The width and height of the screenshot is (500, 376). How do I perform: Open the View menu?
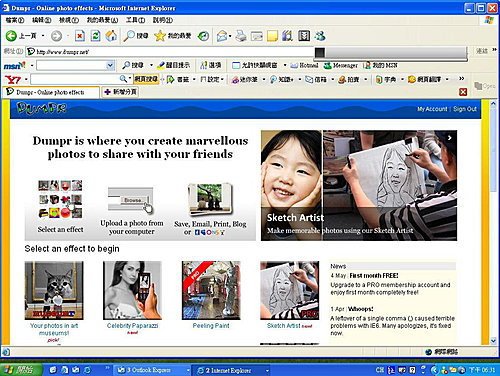[69, 20]
